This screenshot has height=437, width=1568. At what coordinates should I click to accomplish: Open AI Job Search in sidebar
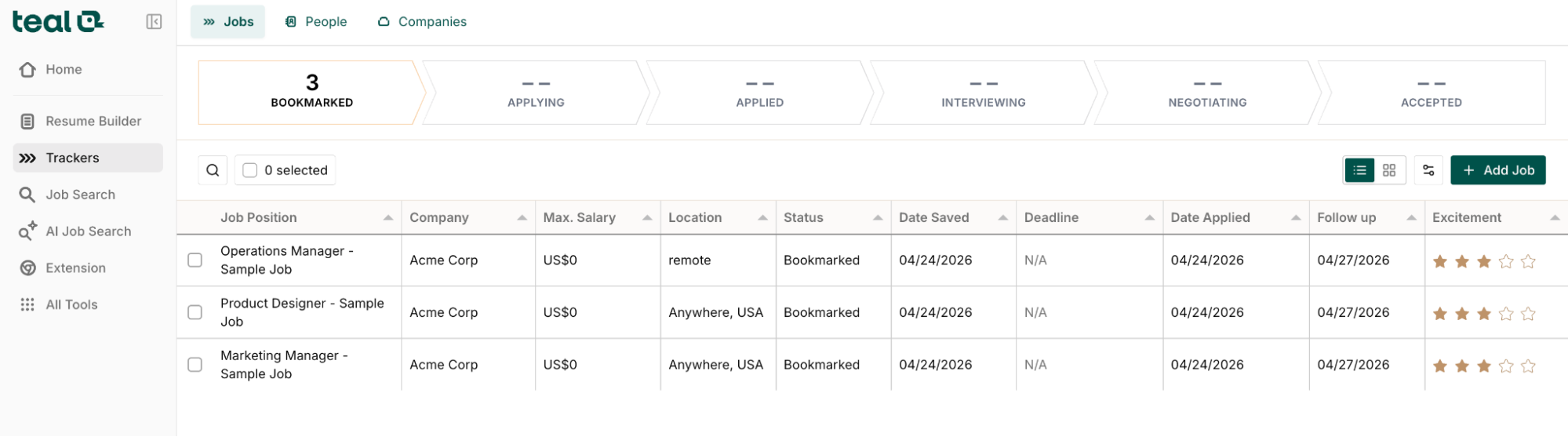(x=88, y=231)
